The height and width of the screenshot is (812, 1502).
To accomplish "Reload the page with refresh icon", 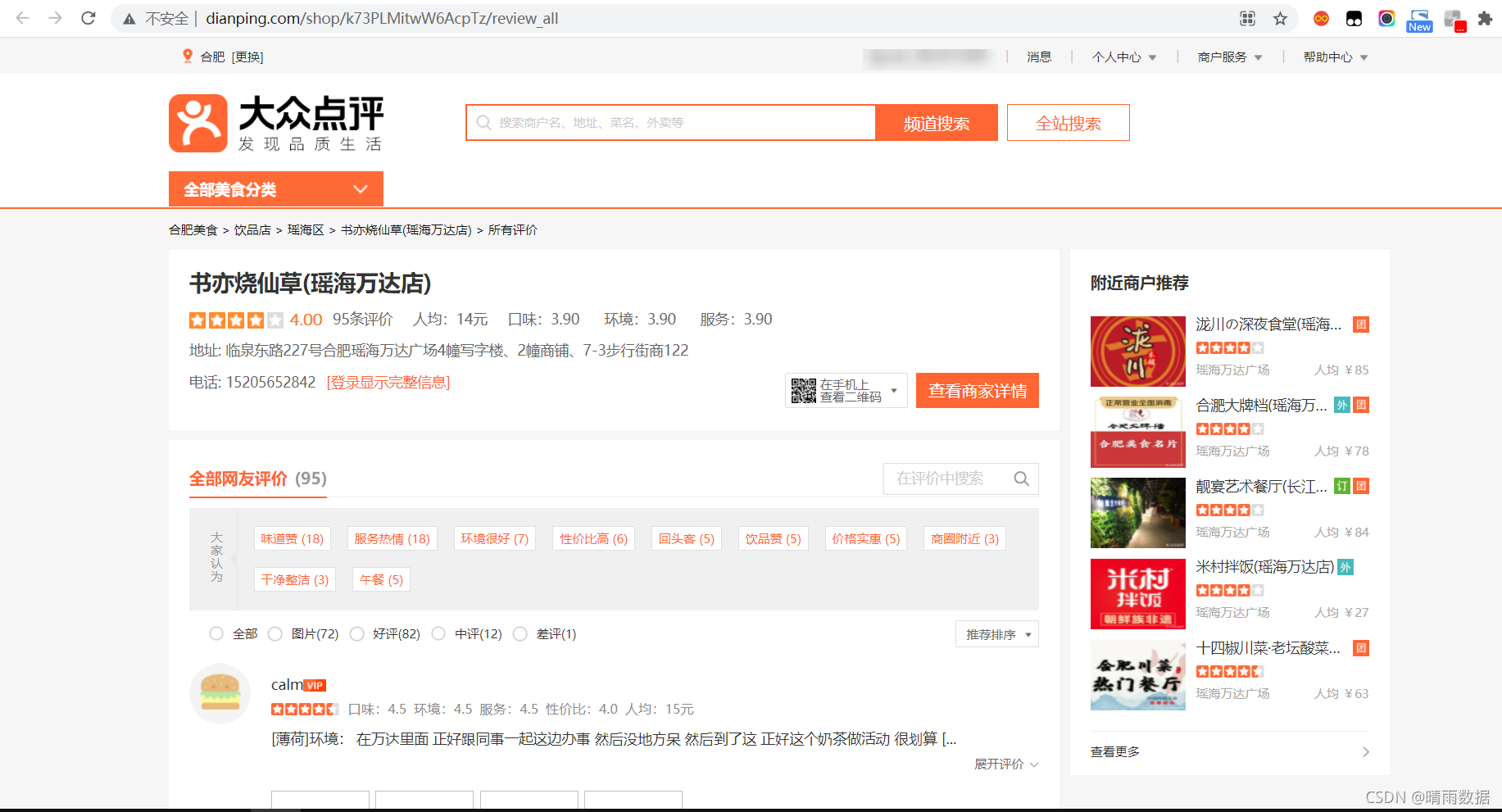I will (x=88, y=18).
